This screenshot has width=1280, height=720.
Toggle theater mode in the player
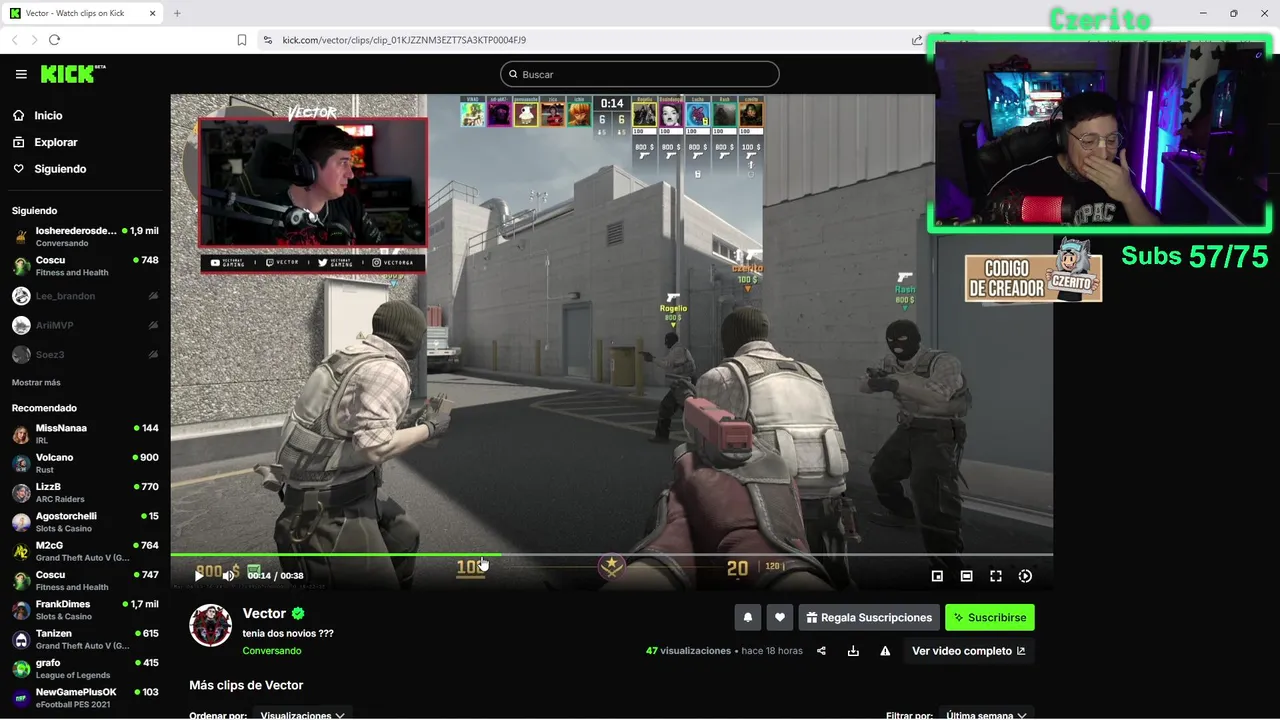(966, 576)
